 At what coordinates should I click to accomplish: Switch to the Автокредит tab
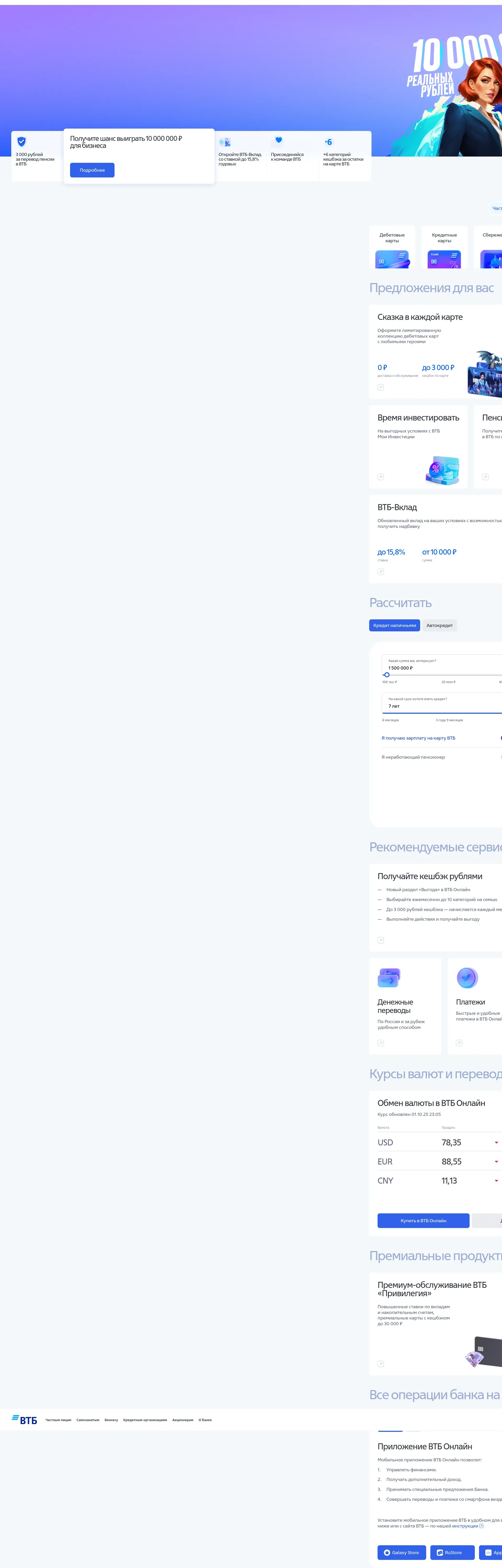click(439, 625)
